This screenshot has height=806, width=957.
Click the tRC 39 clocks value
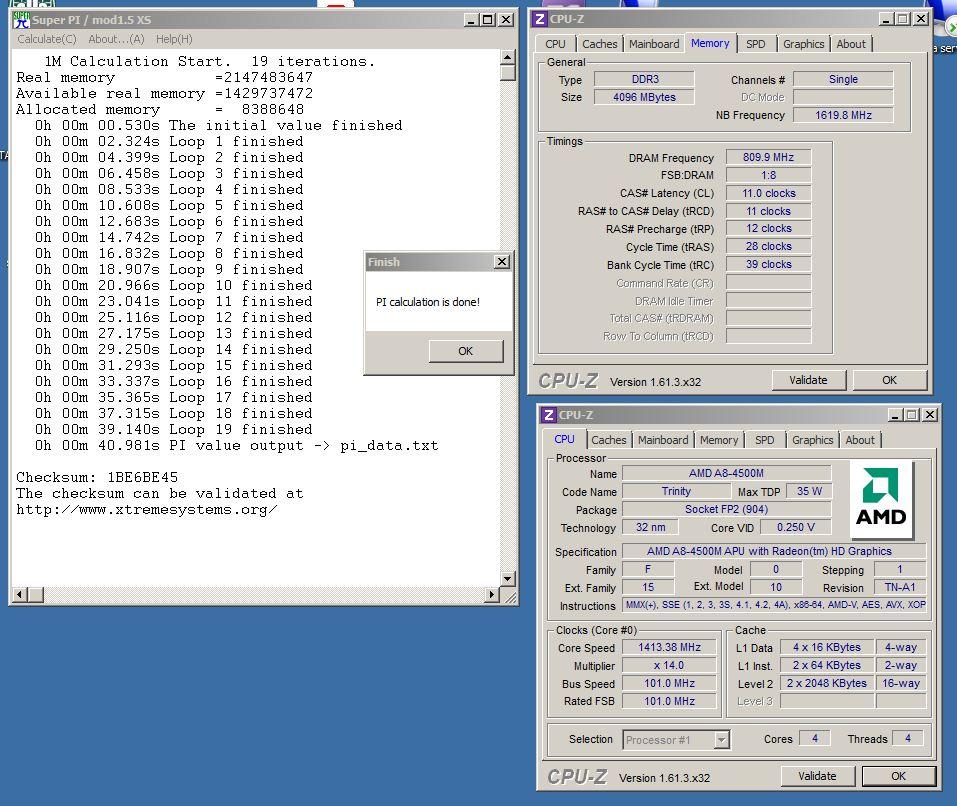pos(768,265)
